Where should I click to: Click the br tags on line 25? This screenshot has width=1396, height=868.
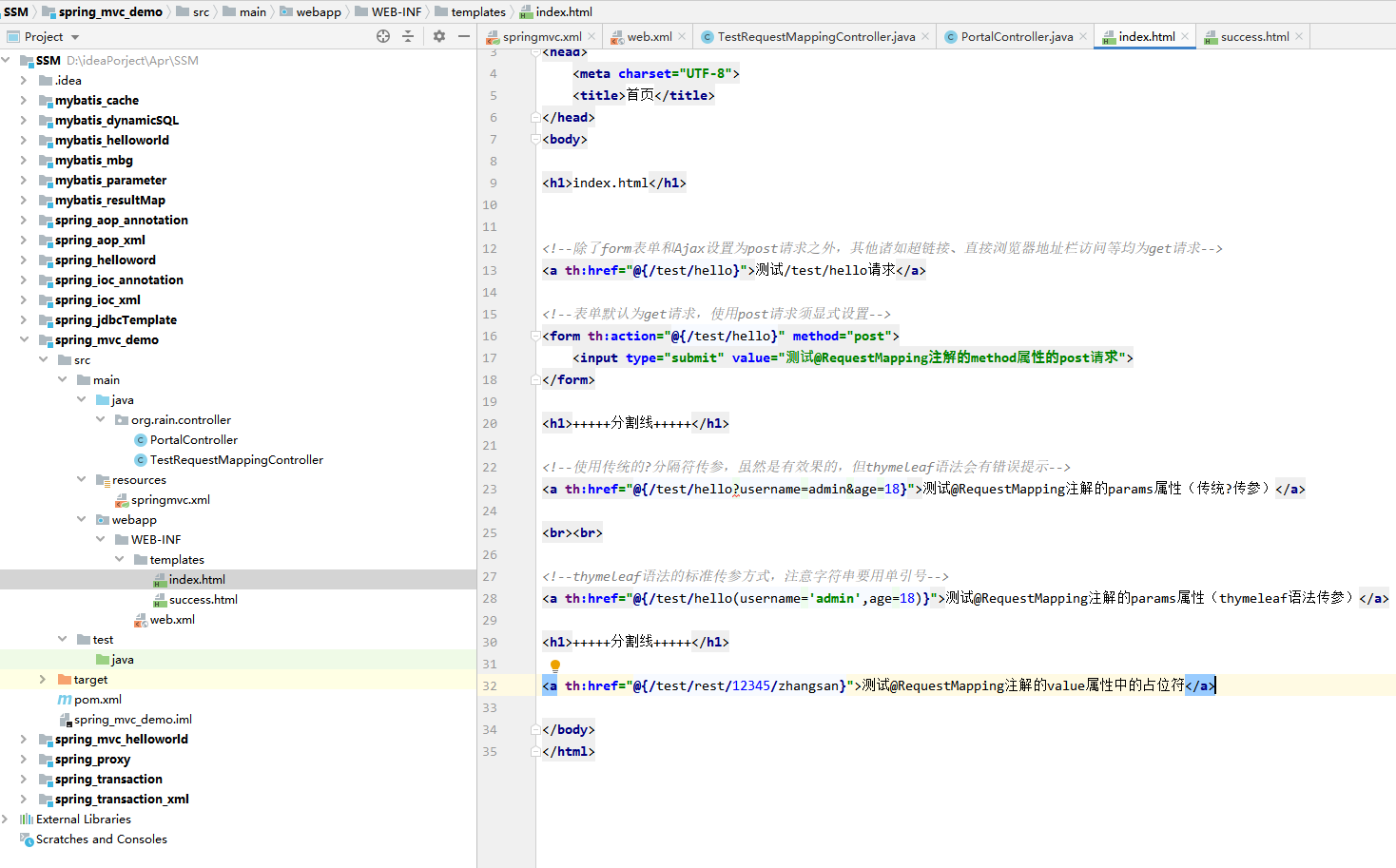[572, 532]
